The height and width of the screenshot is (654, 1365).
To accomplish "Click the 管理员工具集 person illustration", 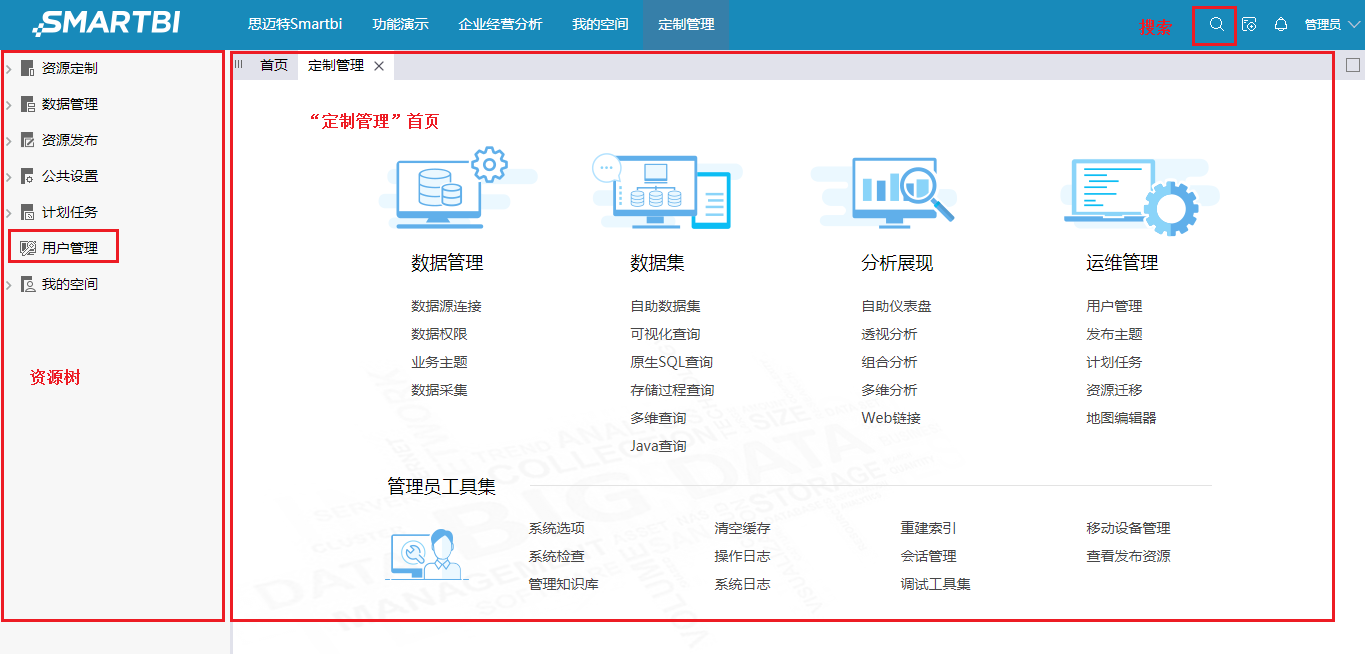I will (428, 555).
